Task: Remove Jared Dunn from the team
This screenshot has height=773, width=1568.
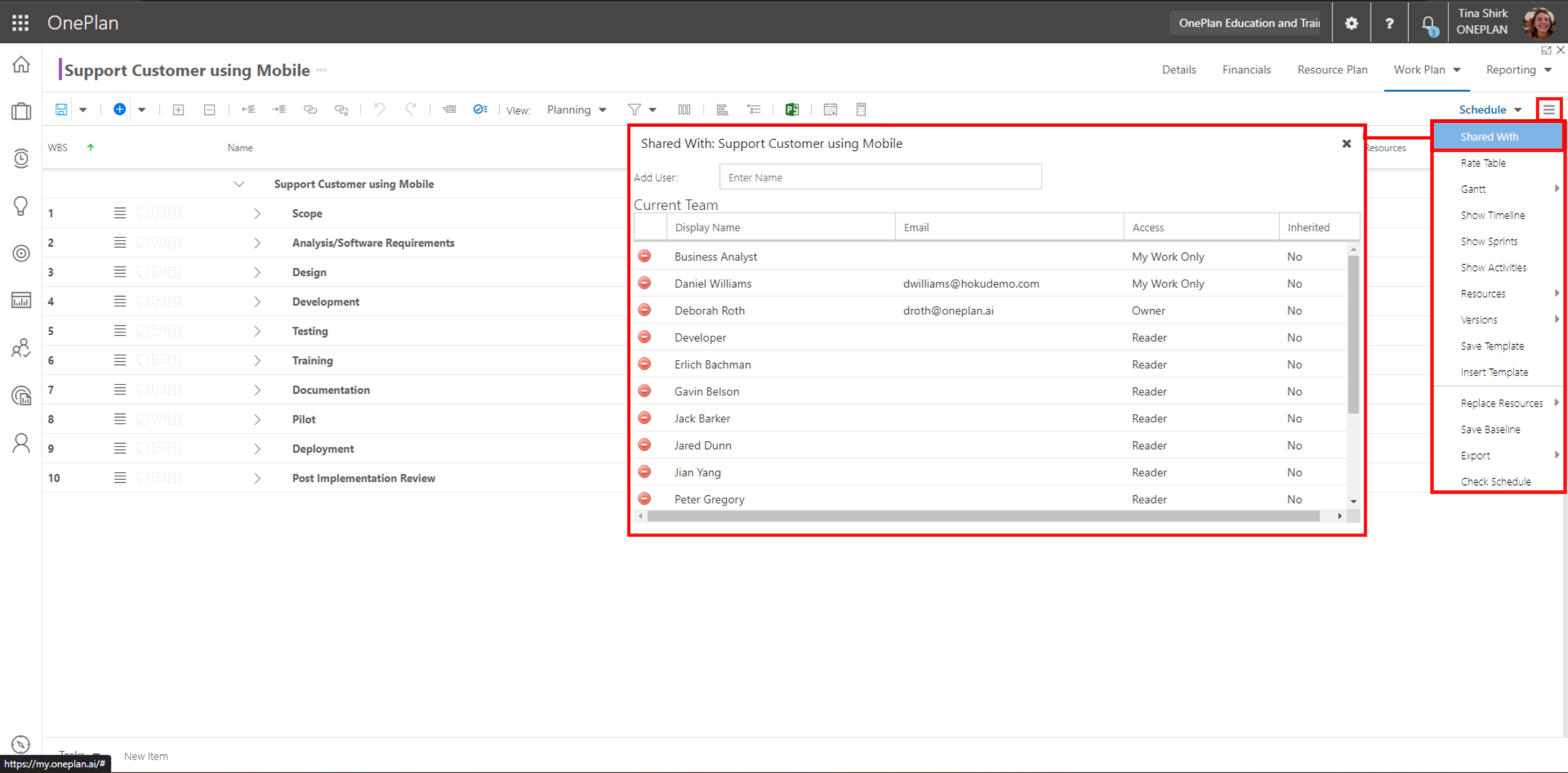Action: click(x=644, y=445)
